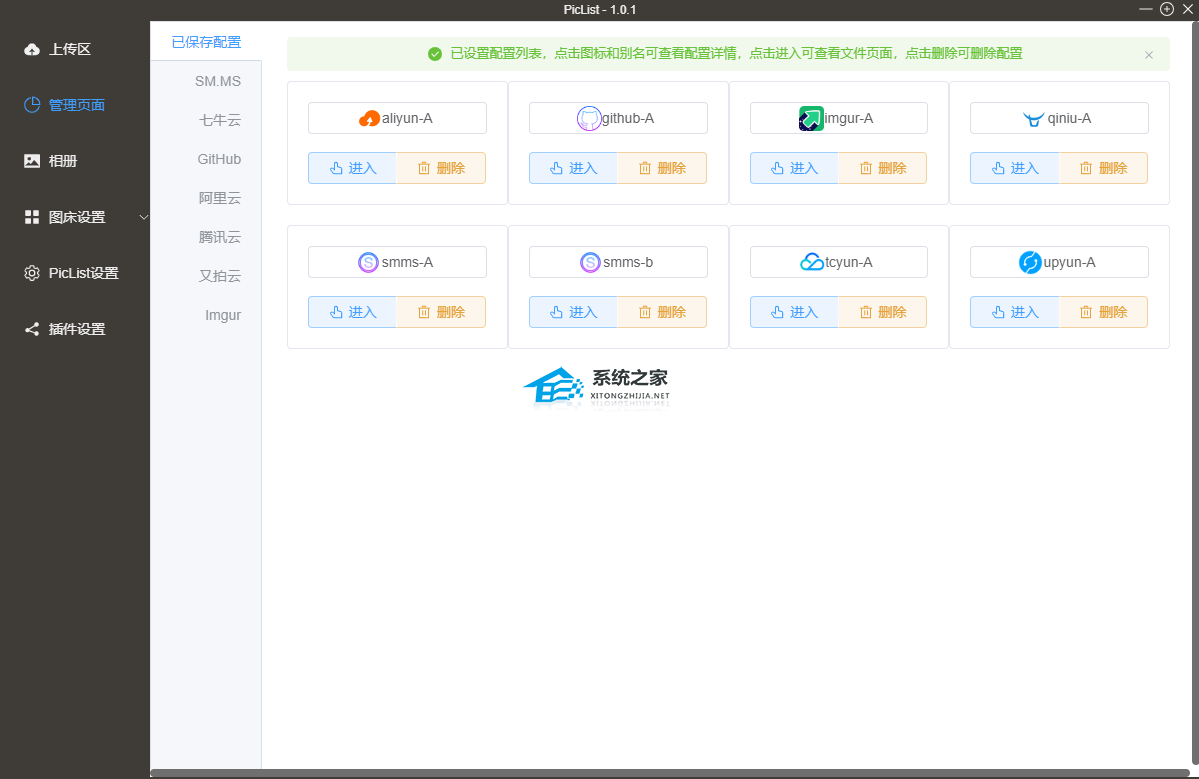Click the aliyun-A cloud icon
The width and height of the screenshot is (1199, 779).
[x=369, y=118]
